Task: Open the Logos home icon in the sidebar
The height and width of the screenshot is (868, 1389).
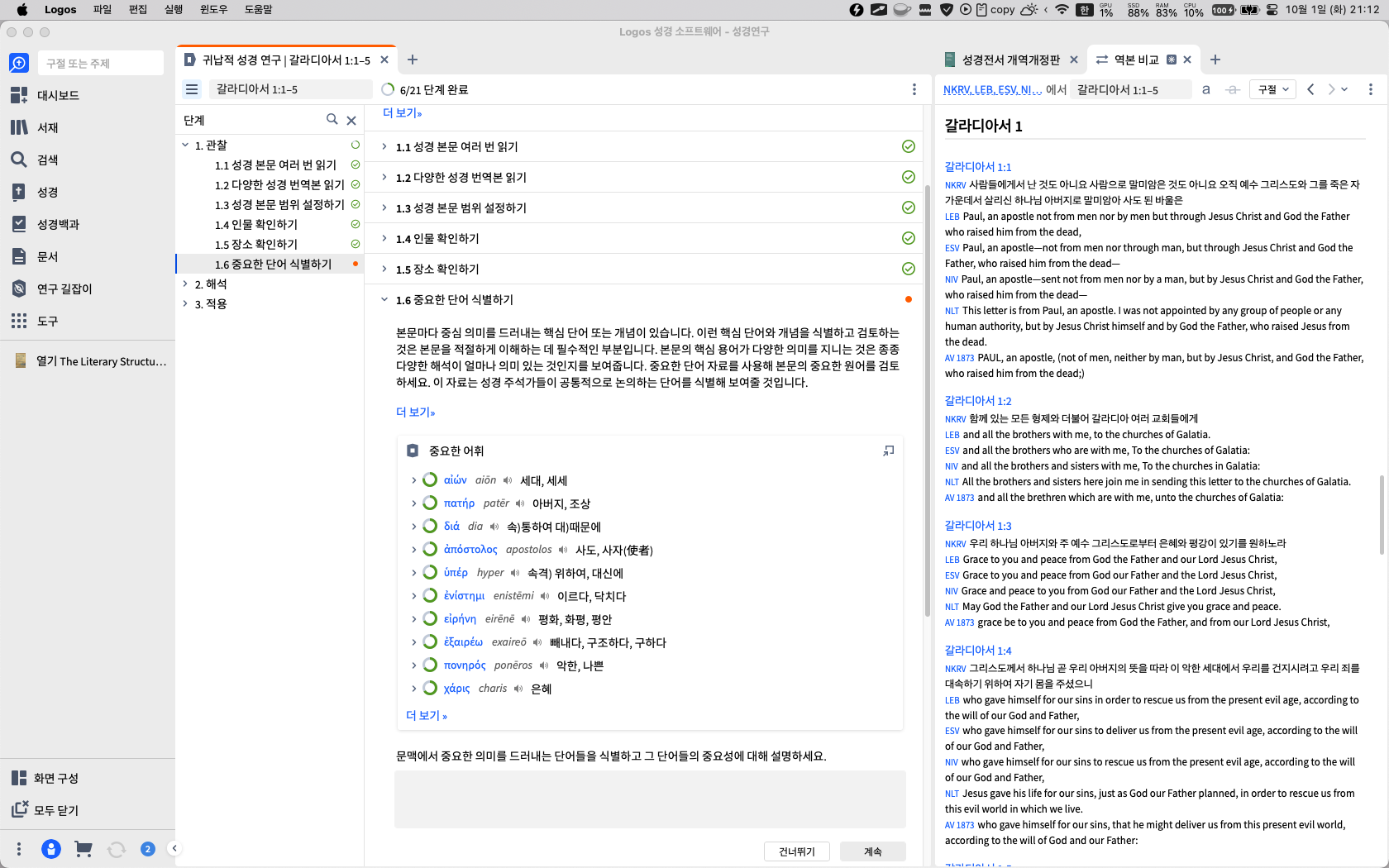Action: [x=19, y=63]
